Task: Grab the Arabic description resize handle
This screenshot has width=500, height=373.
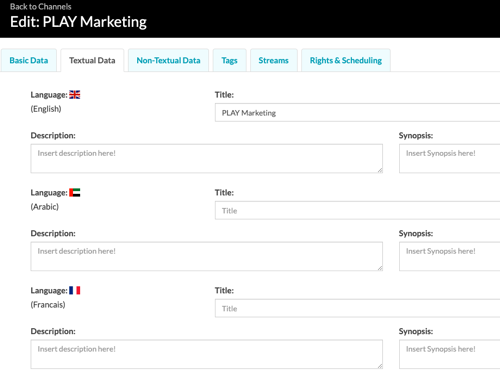Action: [380, 268]
